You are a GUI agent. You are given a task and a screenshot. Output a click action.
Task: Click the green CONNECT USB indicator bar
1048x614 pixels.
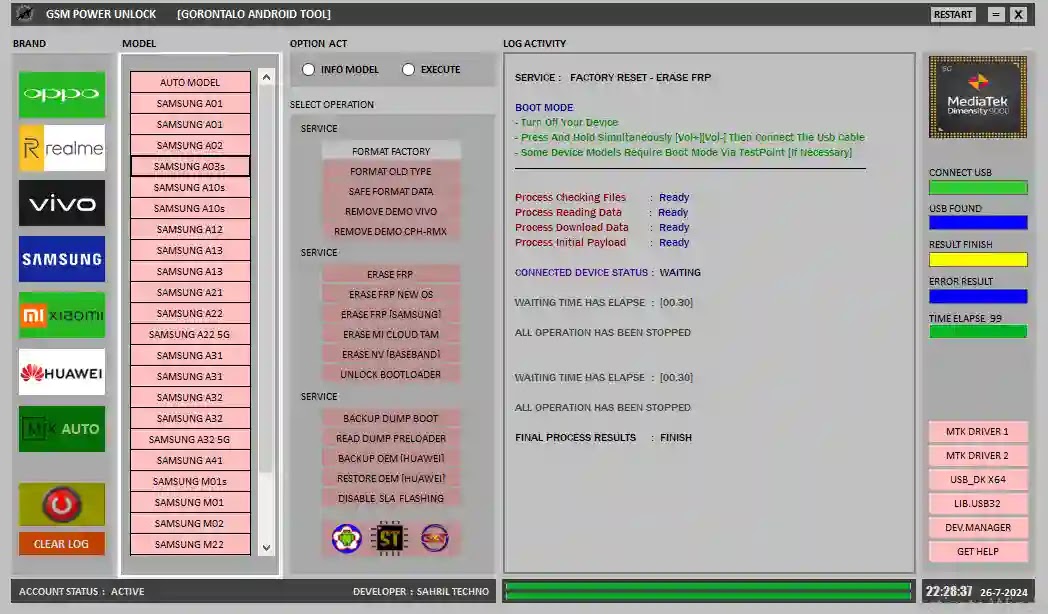click(x=978, y=188)
